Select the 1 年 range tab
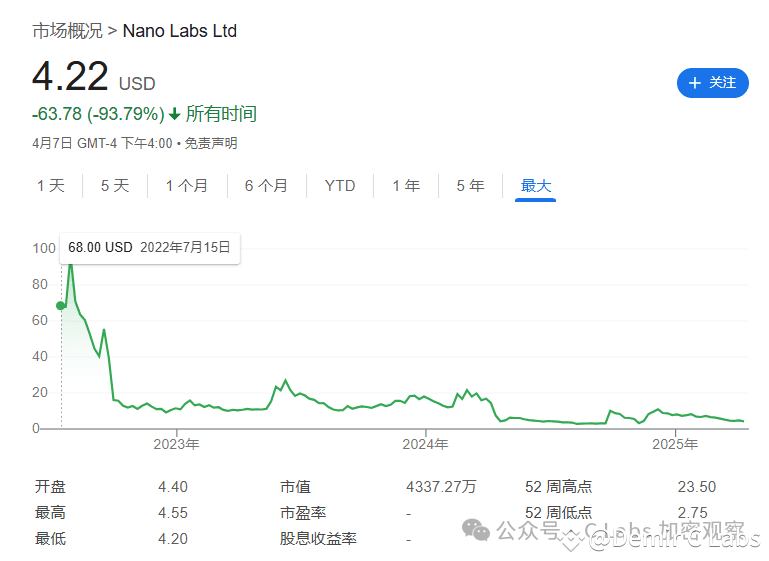Screen dimensions: 769x561 (x=406, y=186)
